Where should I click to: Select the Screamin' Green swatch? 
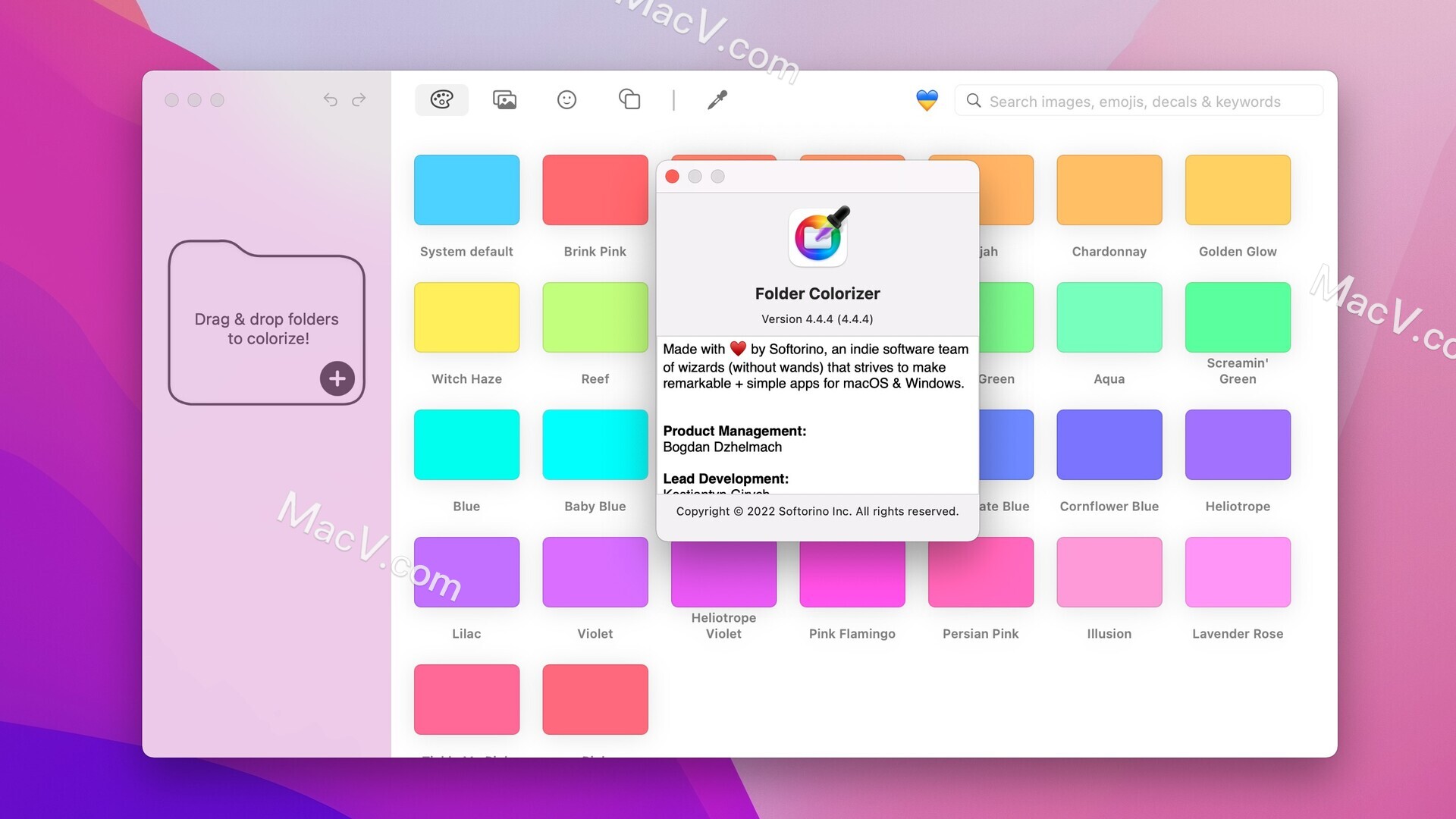click(1238, 317)
